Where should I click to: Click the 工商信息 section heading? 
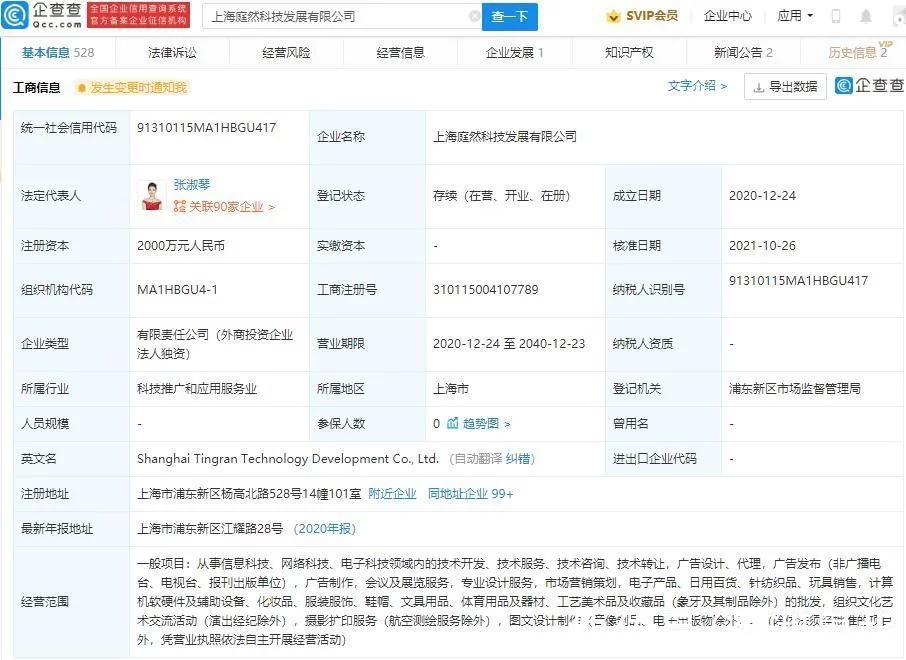pyautogui.click(x=36, y=88)
